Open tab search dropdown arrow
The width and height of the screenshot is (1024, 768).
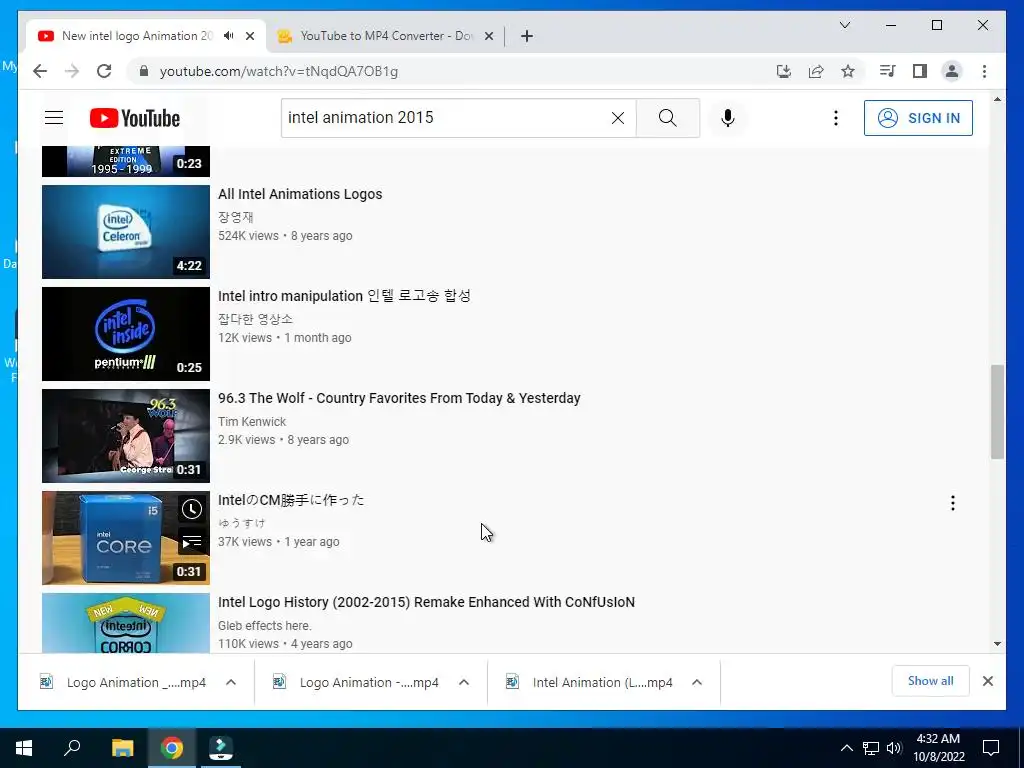(844, 25)
